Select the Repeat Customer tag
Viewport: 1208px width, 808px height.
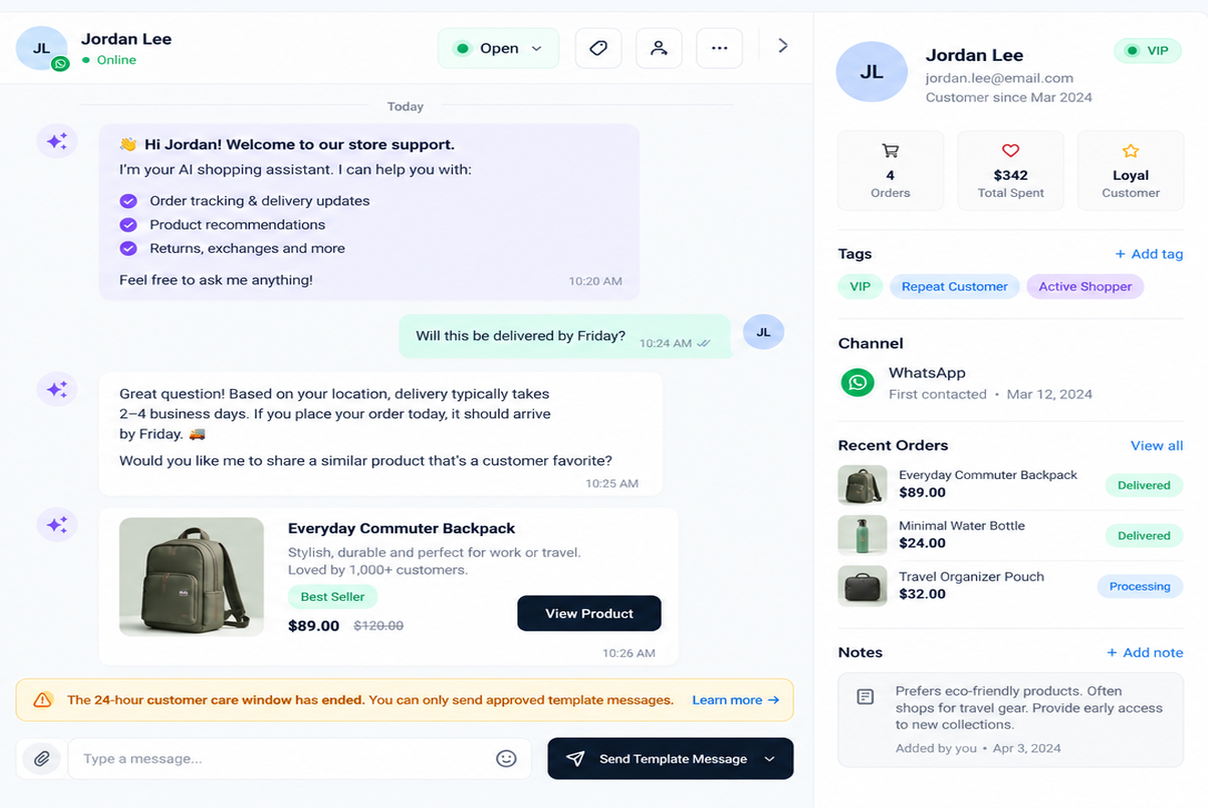pos(954,286)
